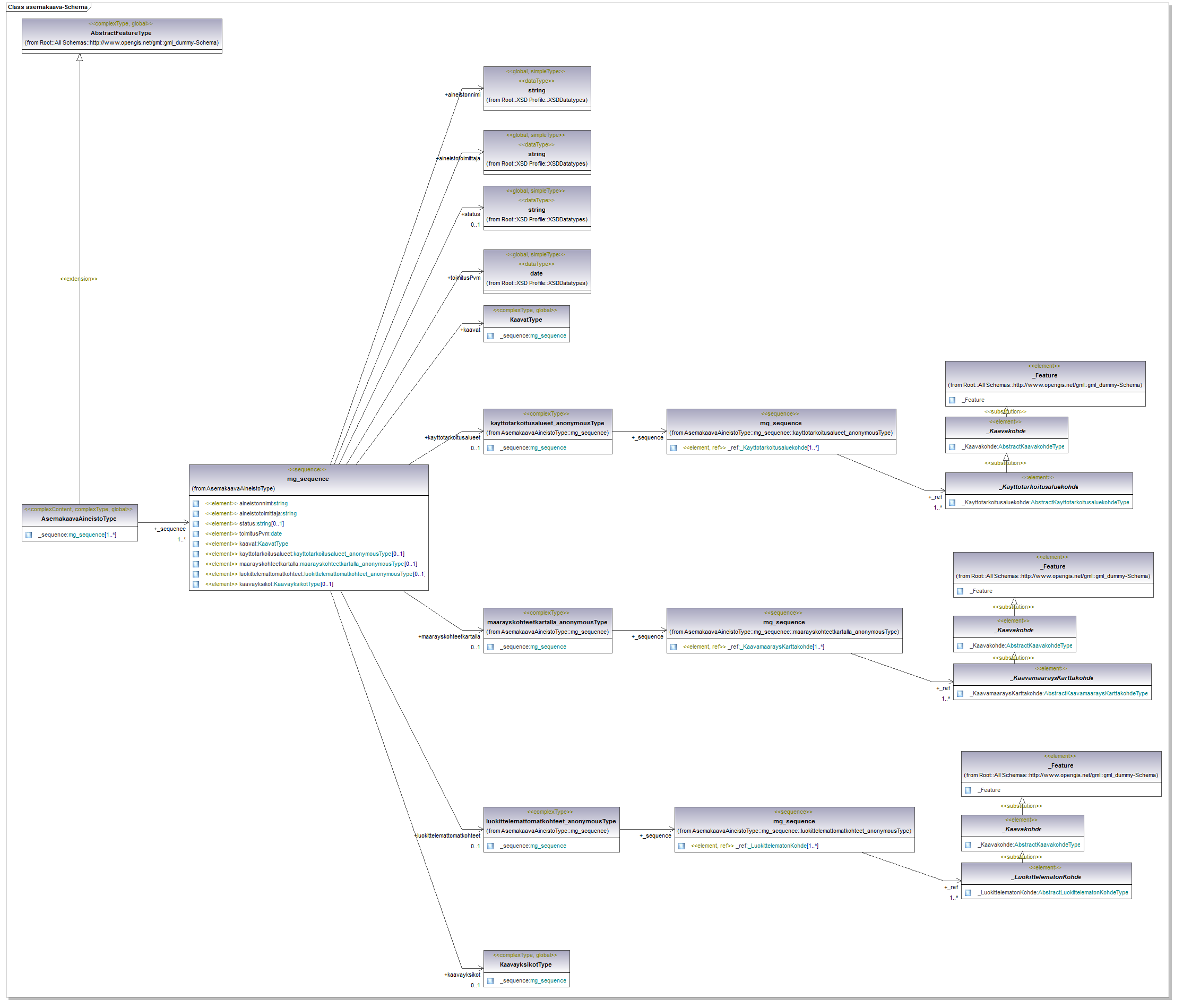
Task: Click icon beside _ref:_Kayttotarkoitusaluekohde attribute
Action: point(673,448)
